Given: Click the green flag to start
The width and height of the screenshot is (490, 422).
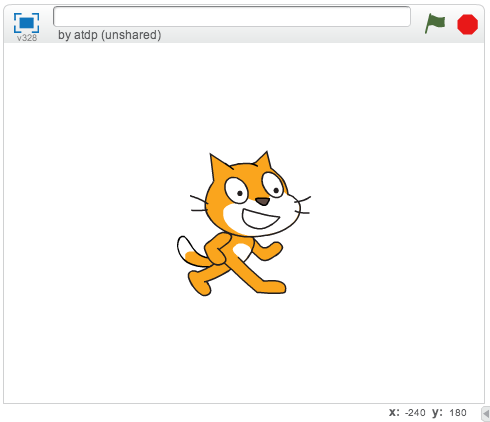Looking at the screenshot, I should tap(435, 24).
